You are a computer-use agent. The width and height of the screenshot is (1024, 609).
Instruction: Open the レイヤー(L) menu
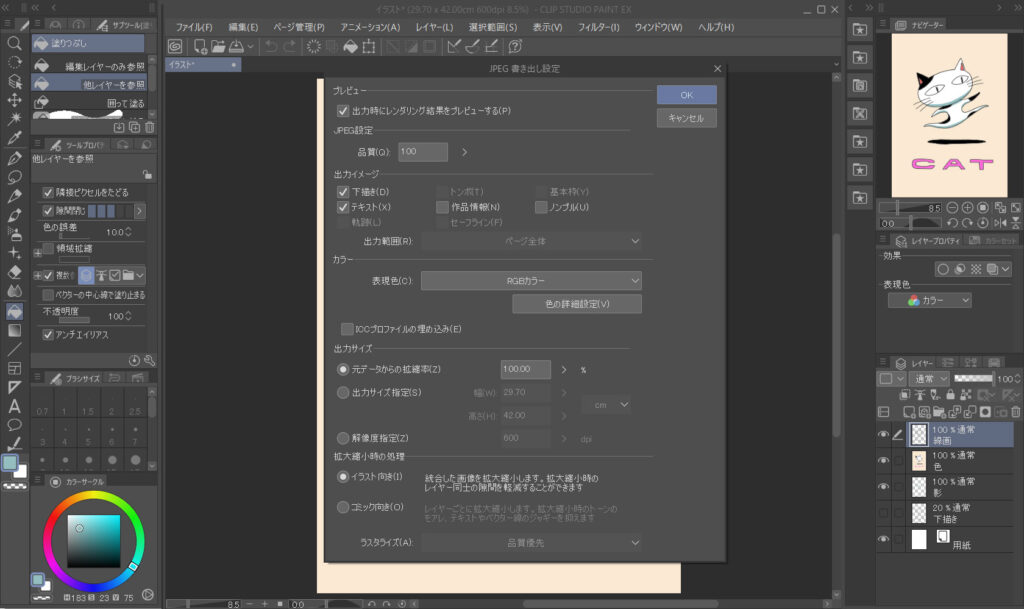[433, 26]
